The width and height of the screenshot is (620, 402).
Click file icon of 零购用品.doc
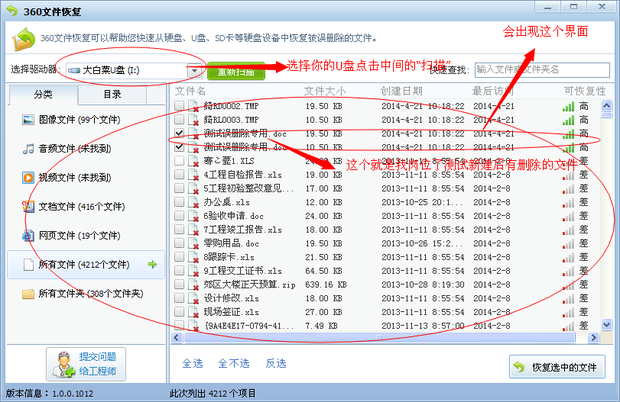pos(193,243)
